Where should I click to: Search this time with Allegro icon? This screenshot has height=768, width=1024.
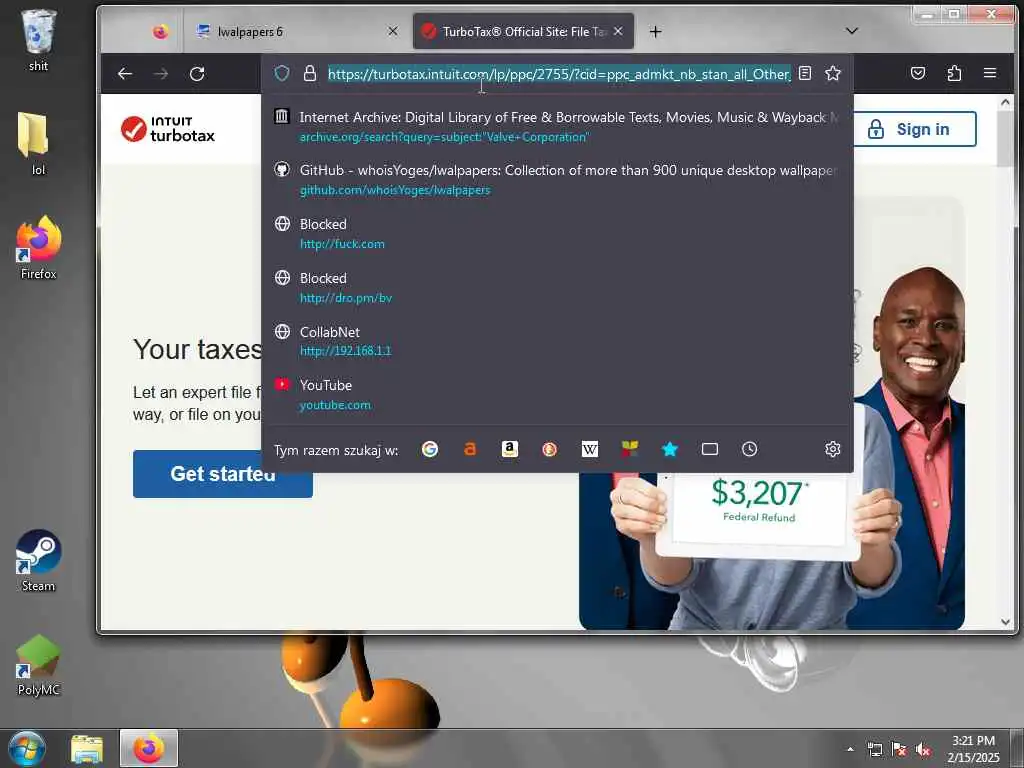470,449
